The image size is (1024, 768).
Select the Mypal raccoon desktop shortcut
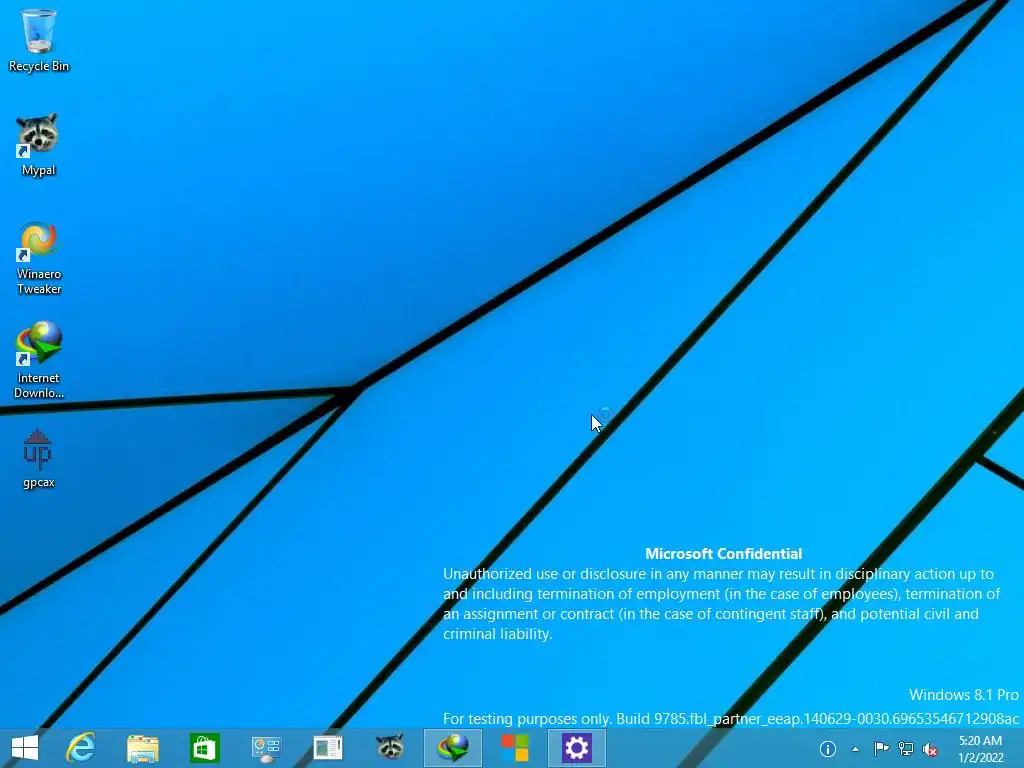(x=39, y=145)
